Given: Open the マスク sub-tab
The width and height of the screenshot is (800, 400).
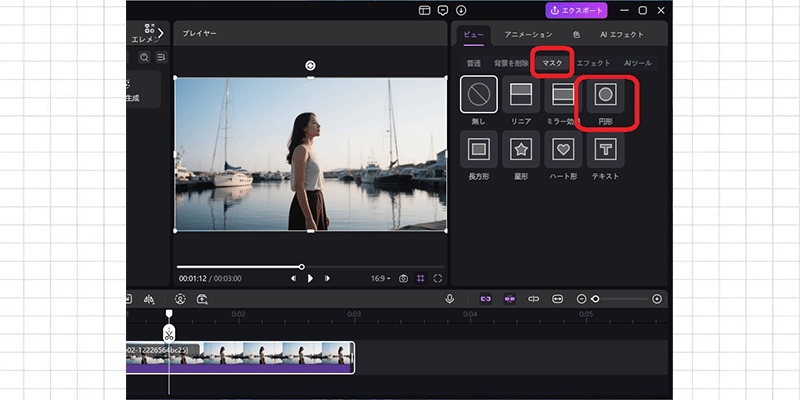Looking at the screenshot, I should pos(552,63).
